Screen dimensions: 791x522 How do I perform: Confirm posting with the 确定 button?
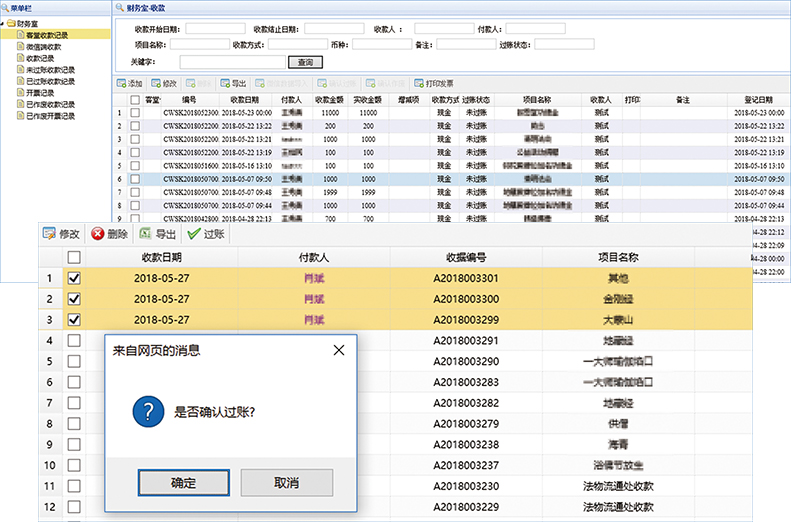click(x=184, y=483)
